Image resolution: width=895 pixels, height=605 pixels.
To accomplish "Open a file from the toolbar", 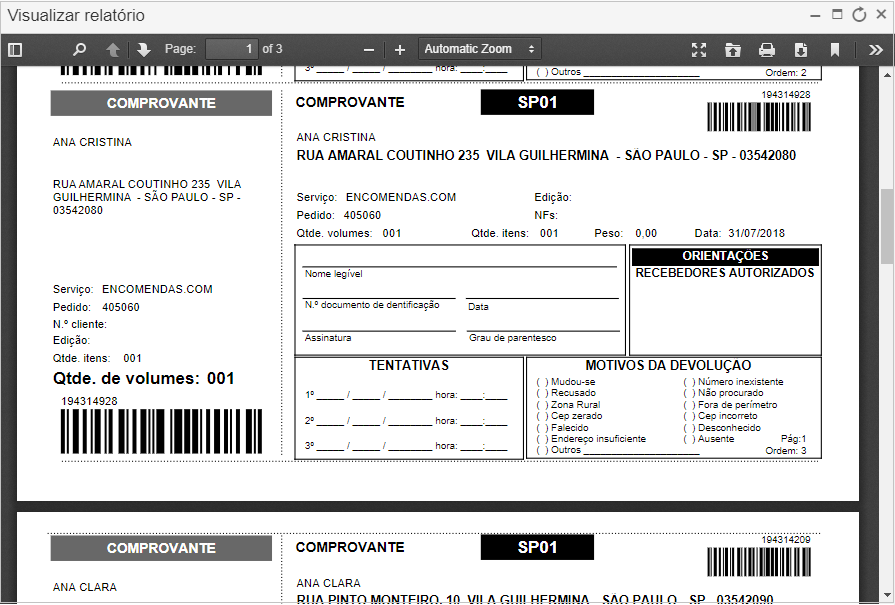I will (x=732, y=50).
